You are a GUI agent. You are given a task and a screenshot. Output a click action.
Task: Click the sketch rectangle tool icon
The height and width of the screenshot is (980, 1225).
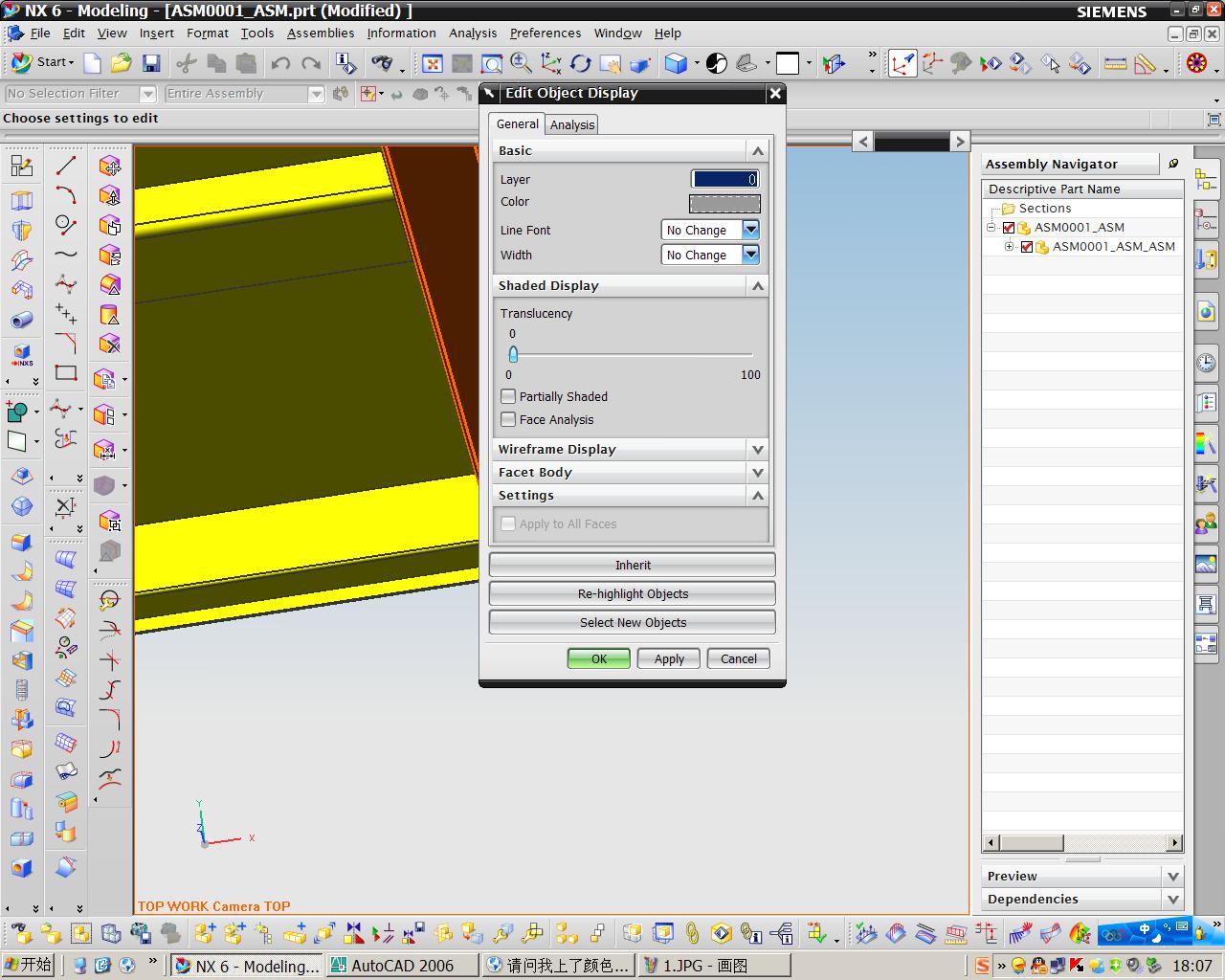[66, 372]
